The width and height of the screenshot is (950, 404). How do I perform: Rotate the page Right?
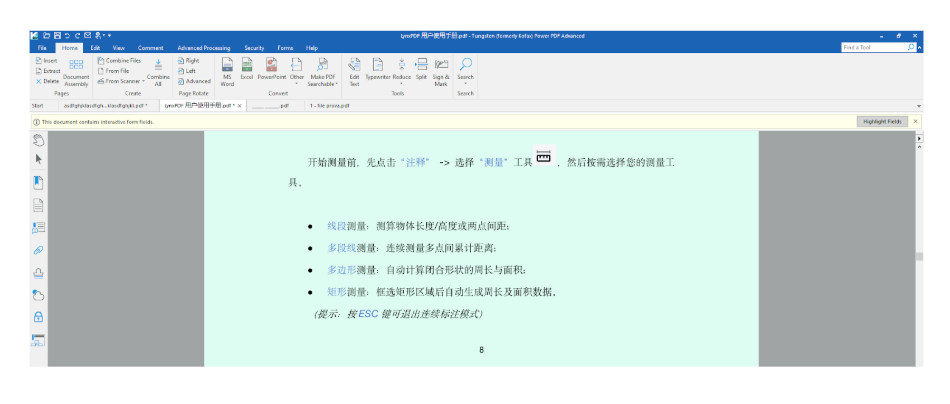[x=188, y=60]
